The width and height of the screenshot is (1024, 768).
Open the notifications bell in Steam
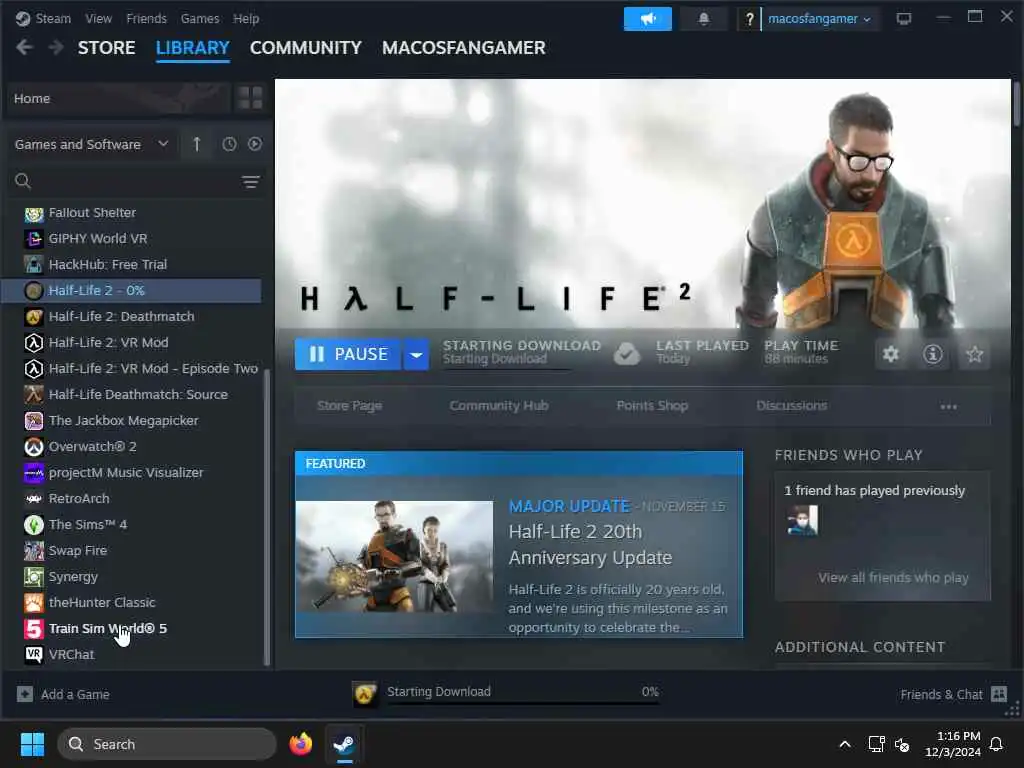[x=703, y=19]
